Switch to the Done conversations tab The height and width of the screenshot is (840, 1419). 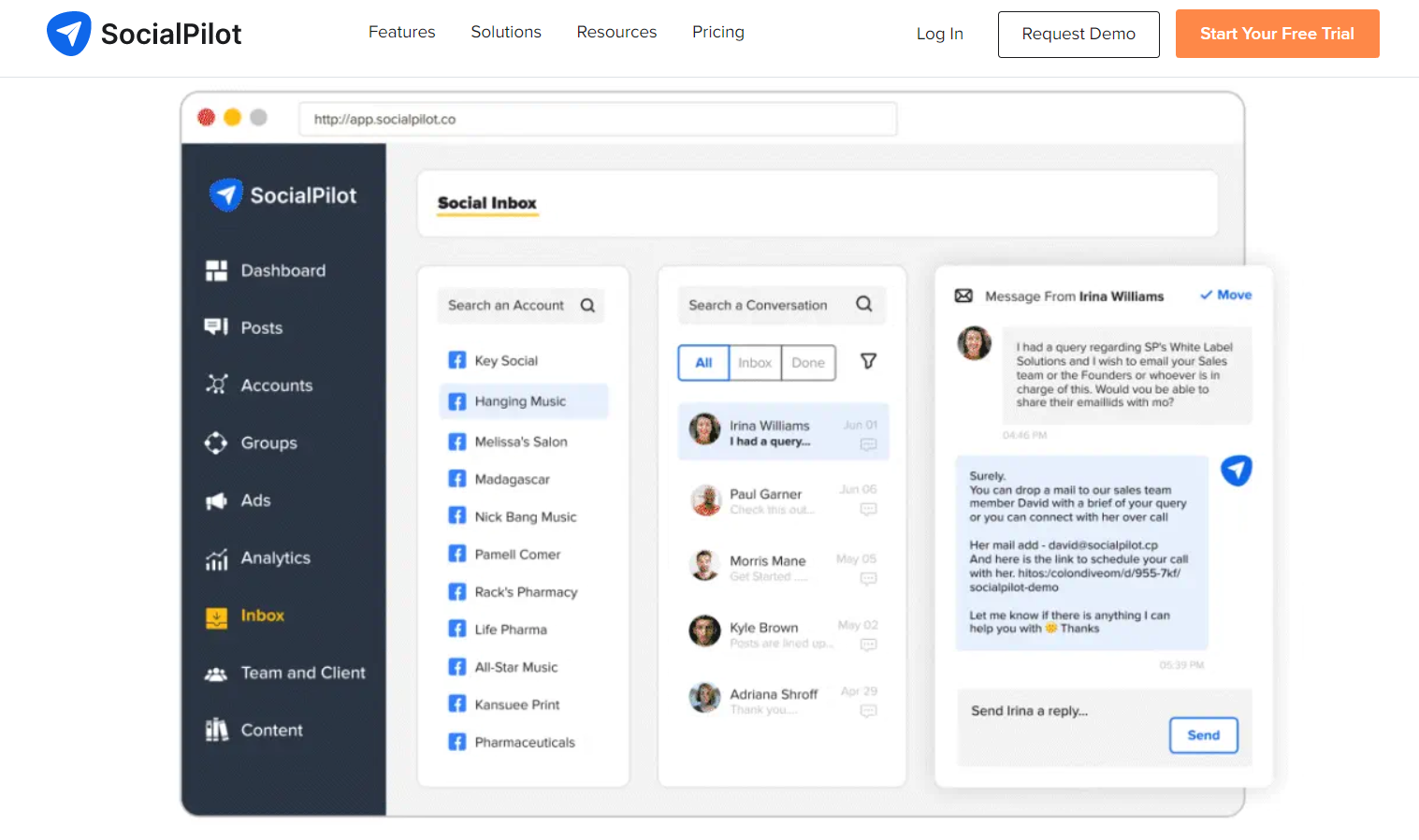[808, 363]
